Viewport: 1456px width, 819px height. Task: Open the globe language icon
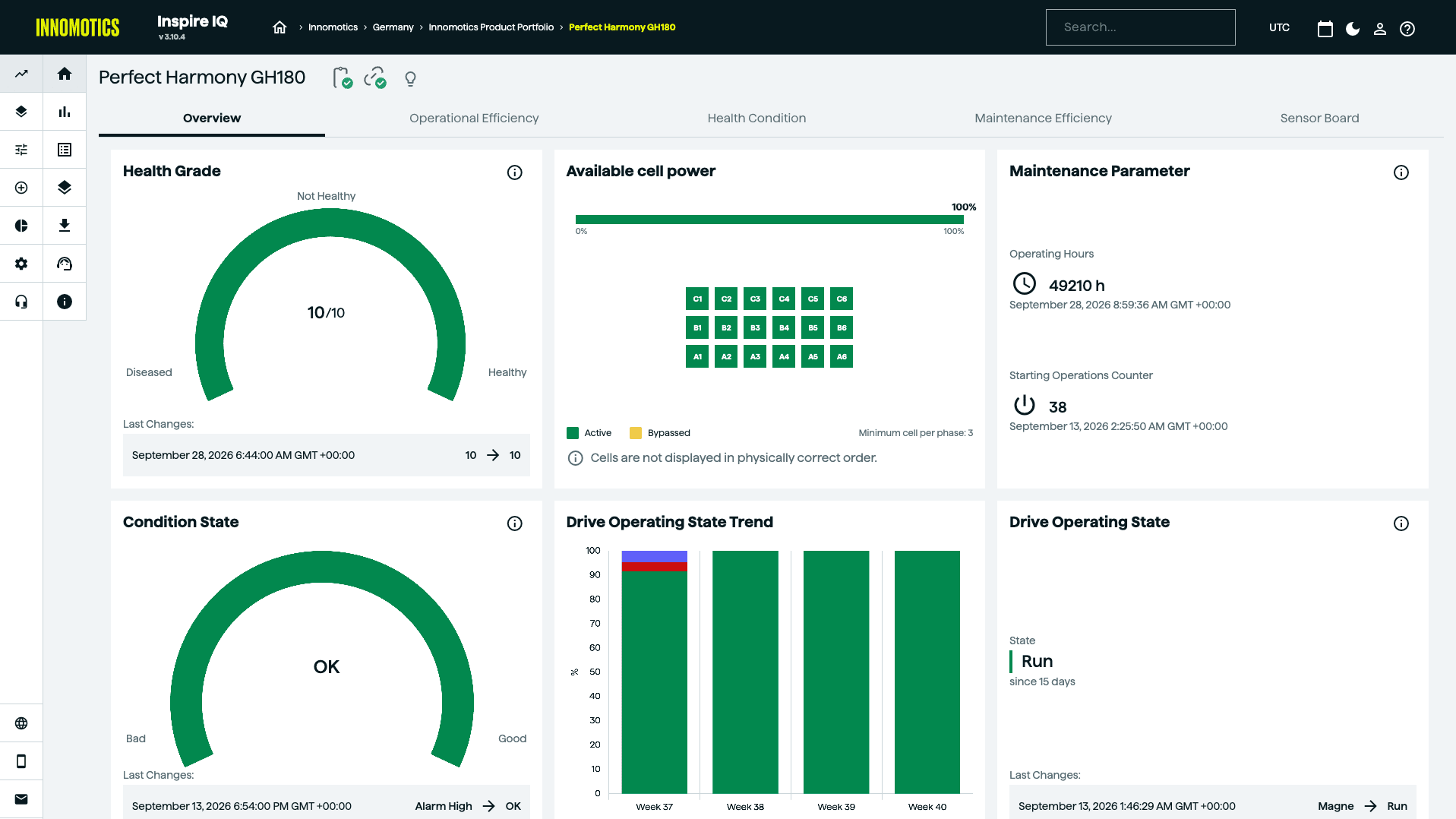[x=21, y=723]
